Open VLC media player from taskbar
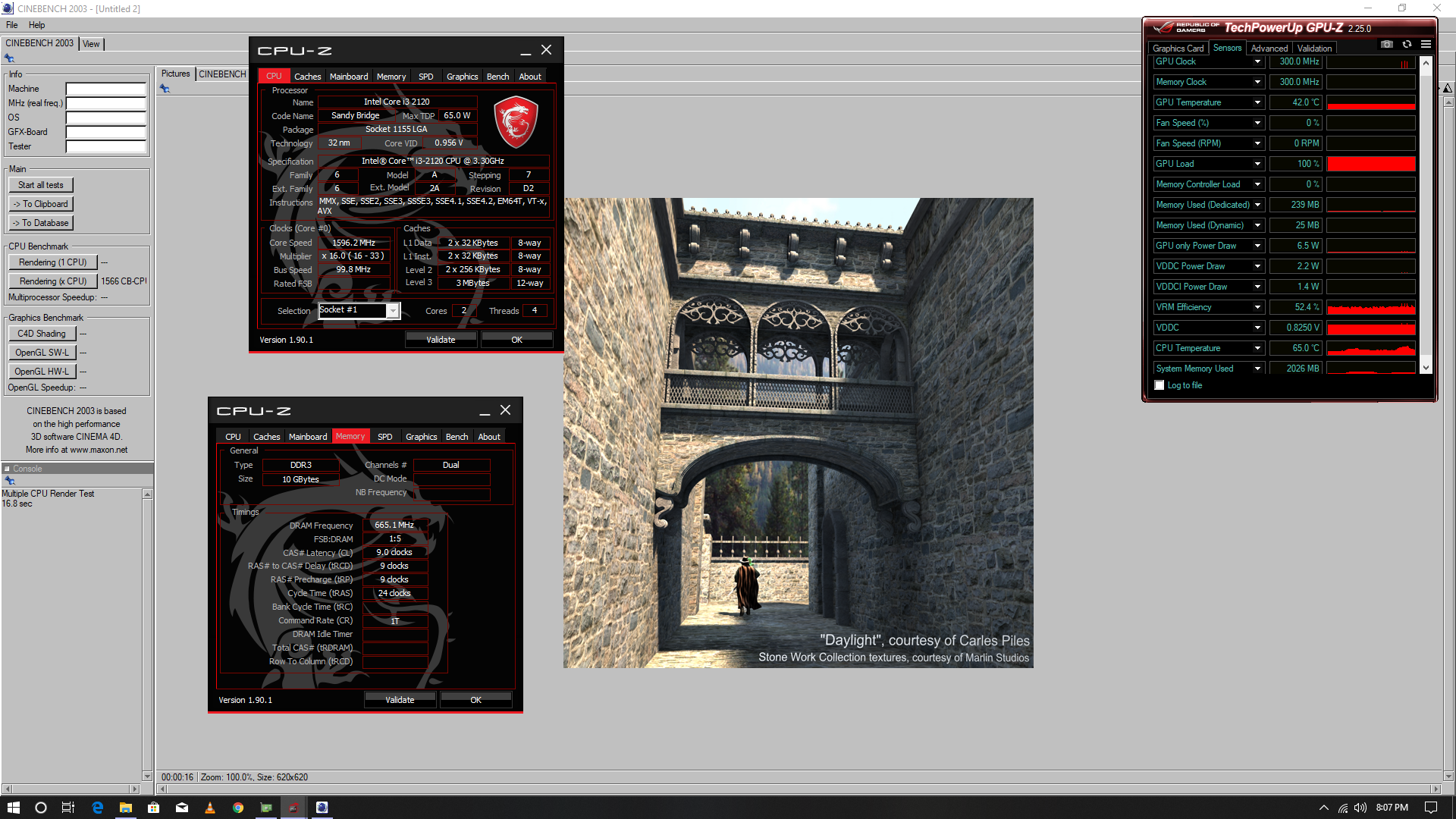Image resolution: width=1456 pixels, height=819 pixels. [210, 808]
